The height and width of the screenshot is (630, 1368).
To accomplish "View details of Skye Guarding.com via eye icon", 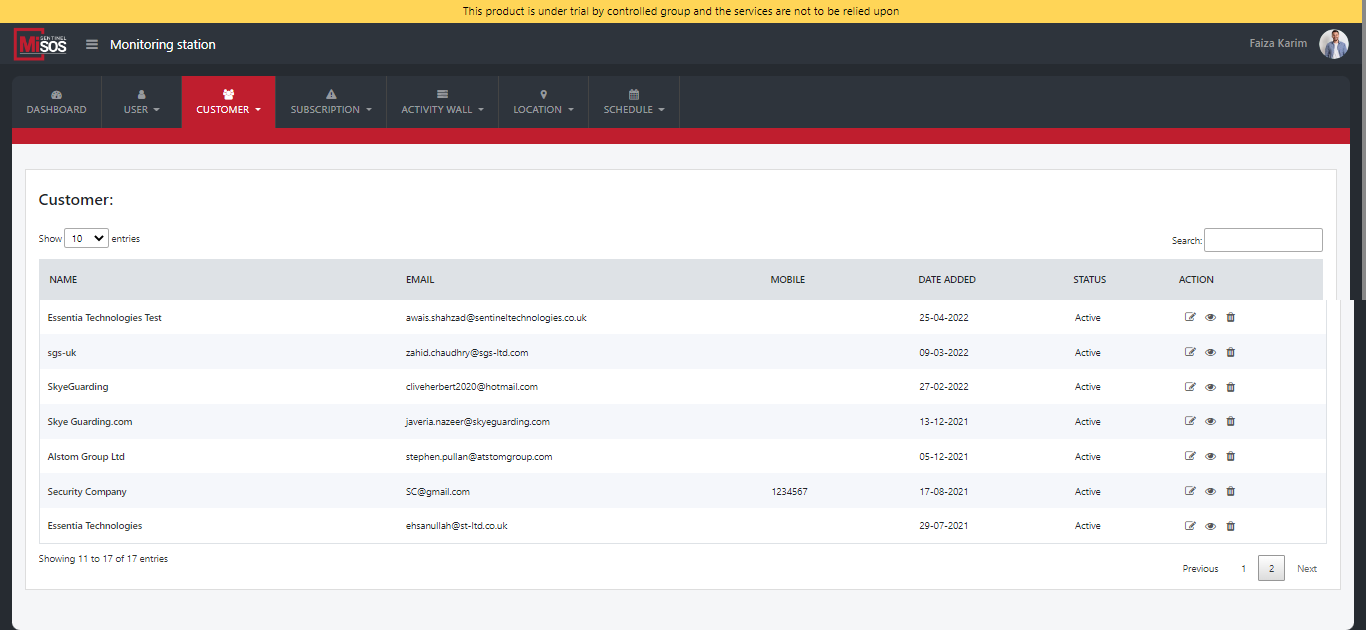I will (x=1210, y=422).
